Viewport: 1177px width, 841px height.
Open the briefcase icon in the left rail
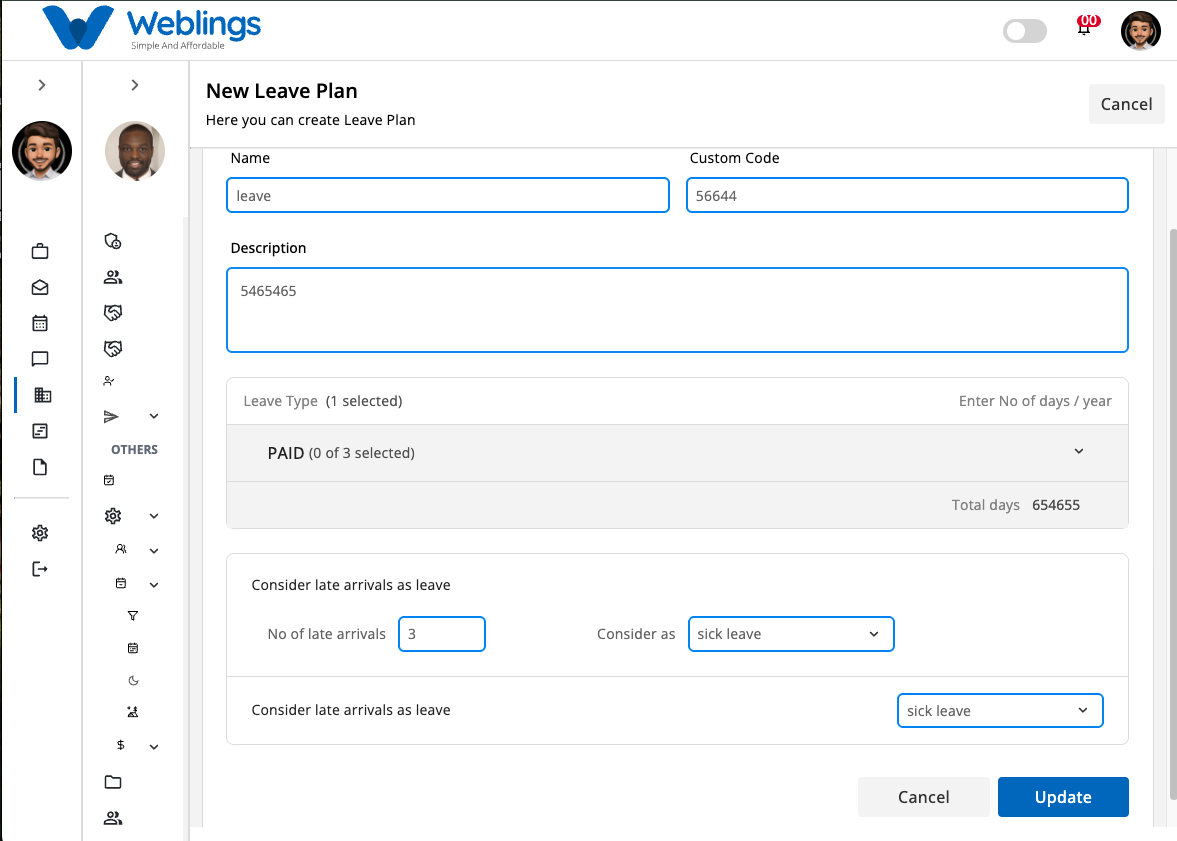coord(40,252)
